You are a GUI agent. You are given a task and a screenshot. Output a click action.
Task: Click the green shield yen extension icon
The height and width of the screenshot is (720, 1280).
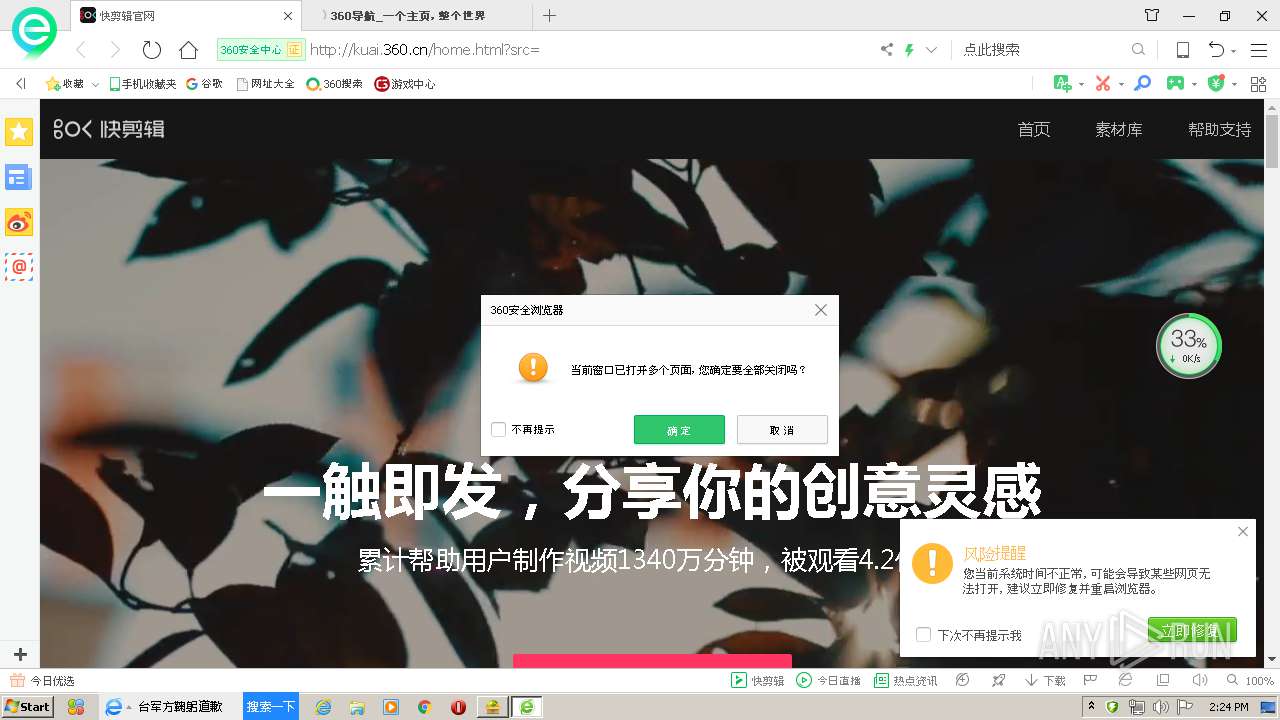coord(1216,84)
